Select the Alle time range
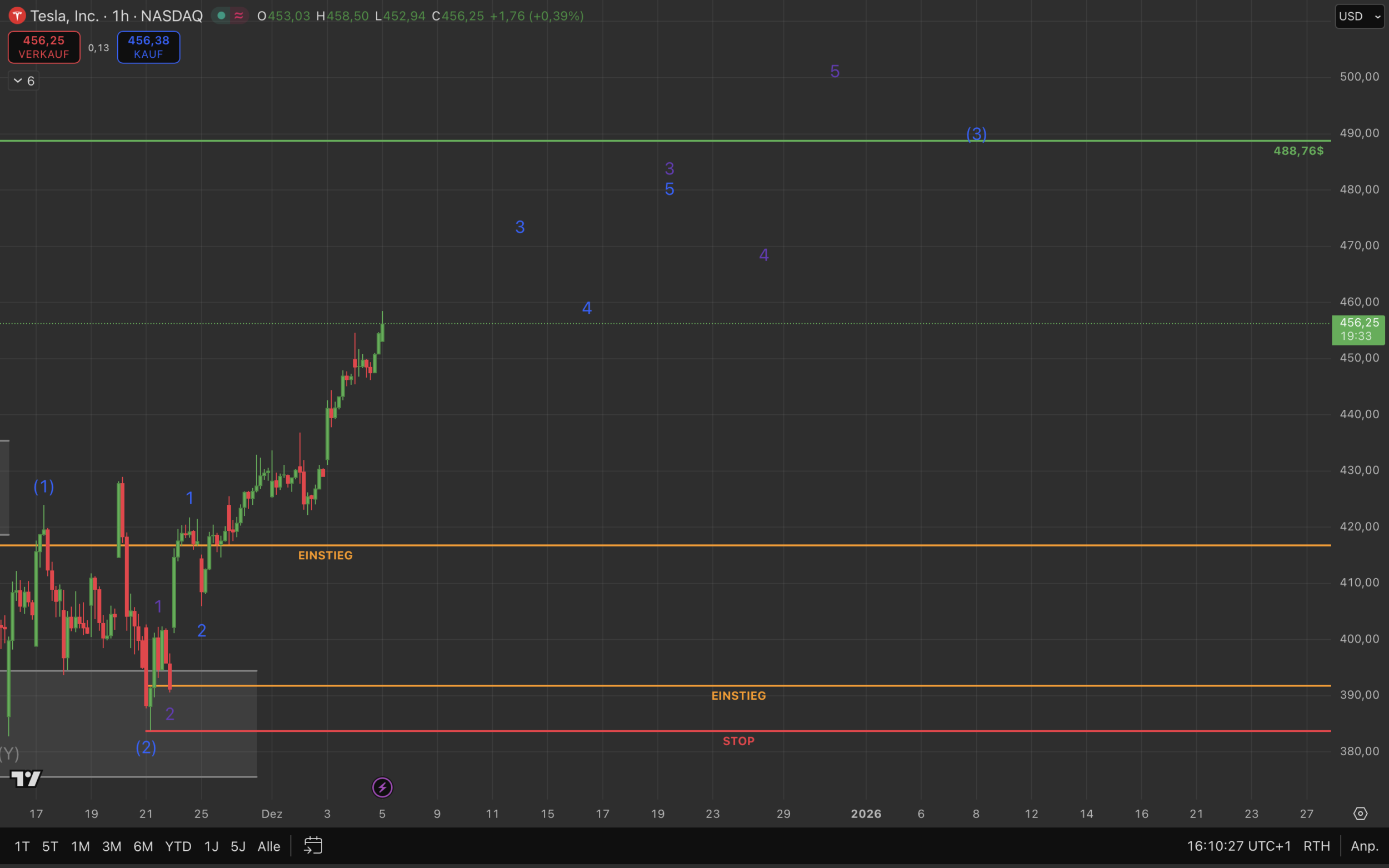This screenshot has width=1389, height=868. tap(269, 846)
